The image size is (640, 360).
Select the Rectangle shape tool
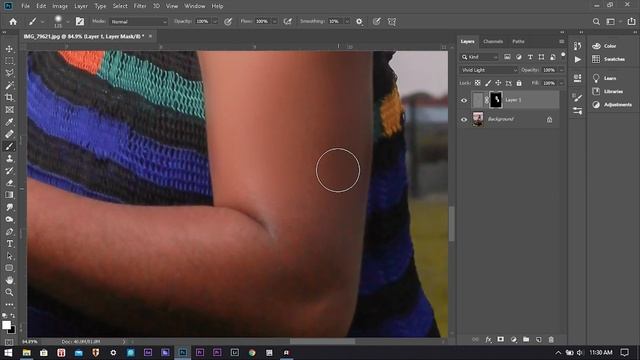click(9, 268)
